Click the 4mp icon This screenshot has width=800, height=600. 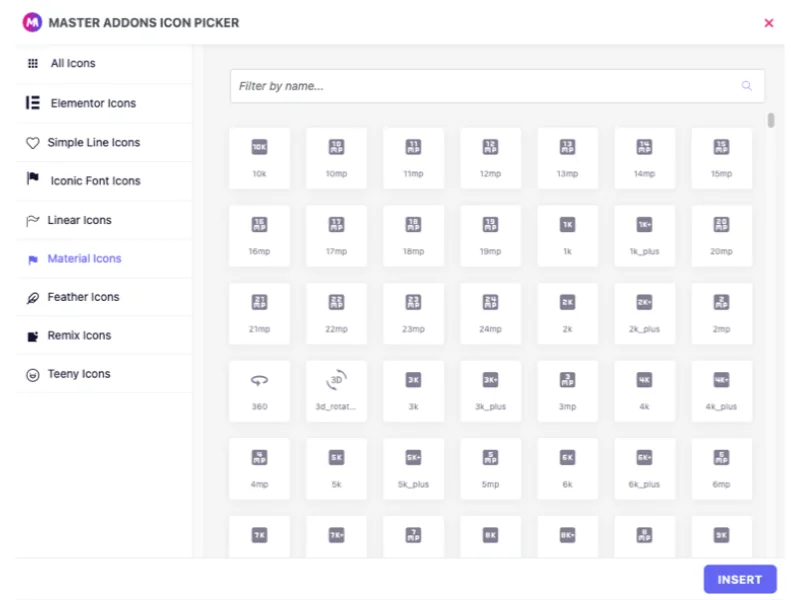pos(259,468)
